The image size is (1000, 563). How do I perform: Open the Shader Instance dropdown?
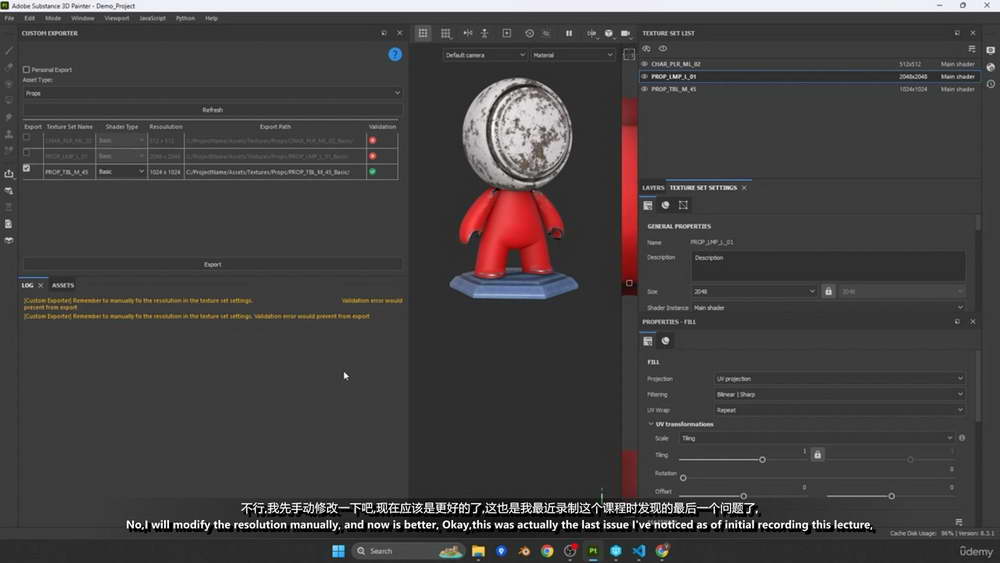click(x=828, y=308)
